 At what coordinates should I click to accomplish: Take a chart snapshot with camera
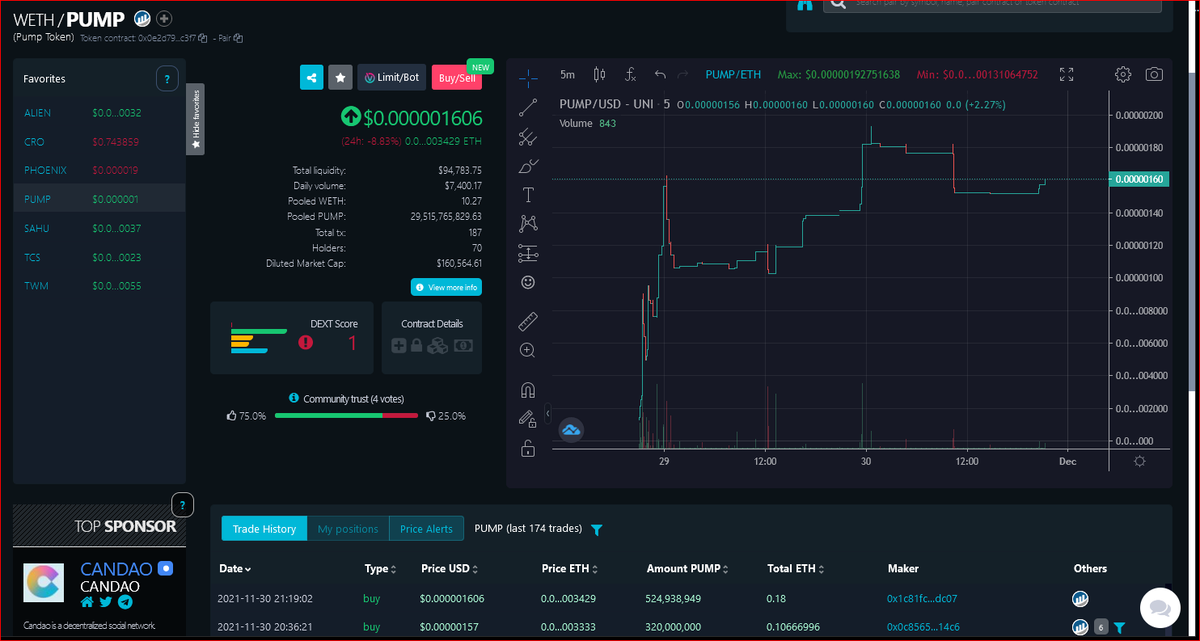[x=1154, y=74]
